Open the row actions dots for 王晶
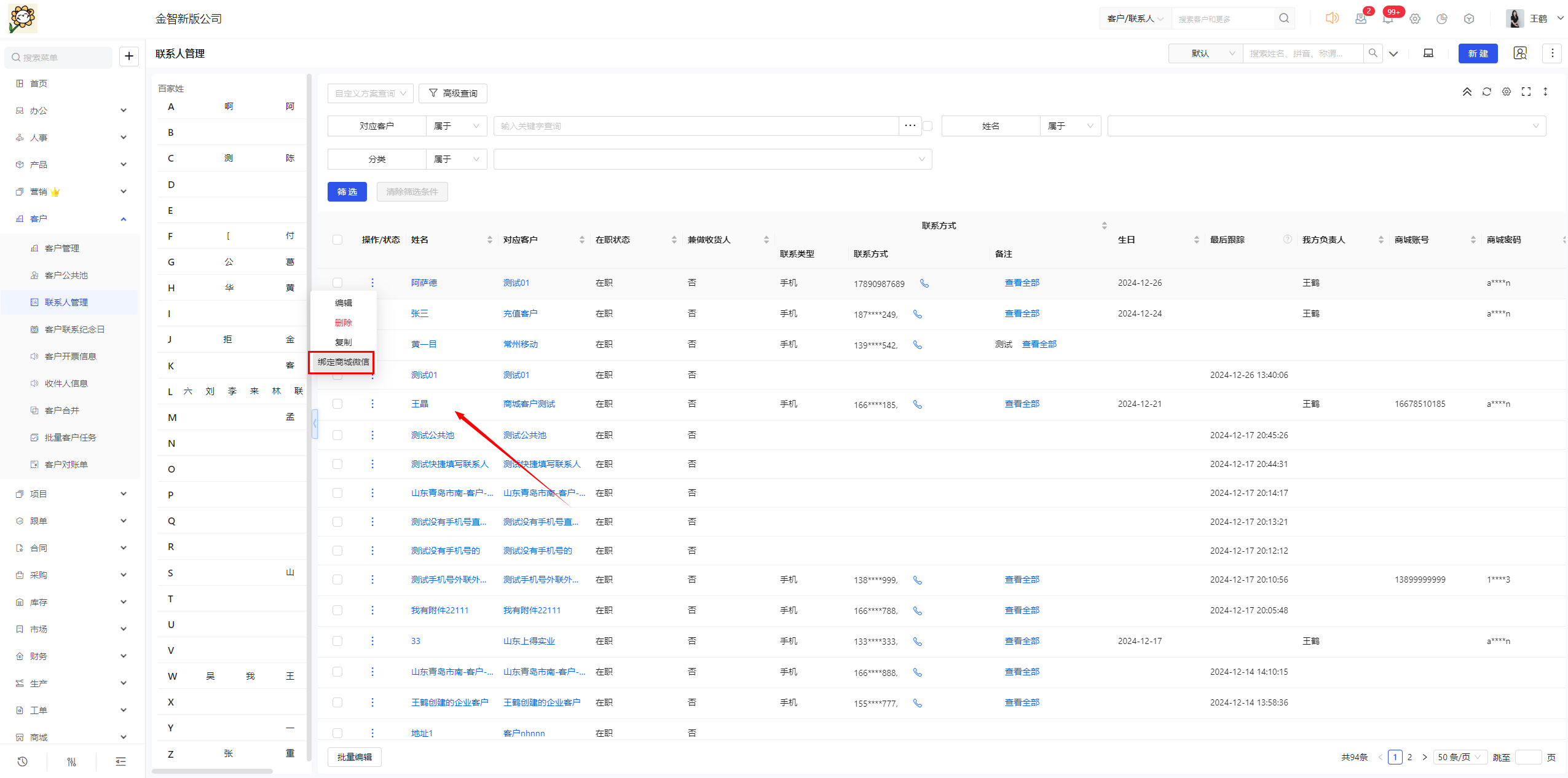Viewport: 1568px width, 778px height. [x=372, y=404]
